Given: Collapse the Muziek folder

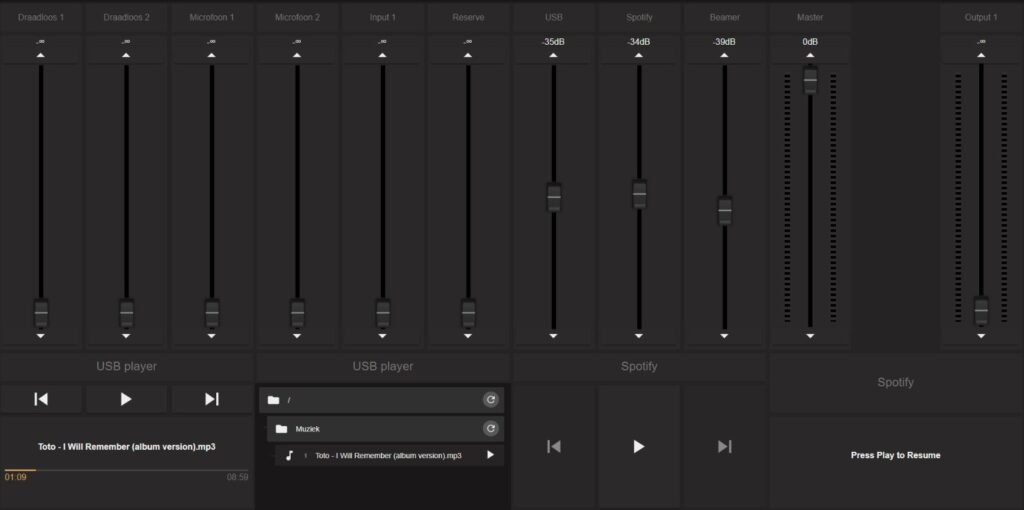Looking at the screenshot, I should (x=385, y=429).
